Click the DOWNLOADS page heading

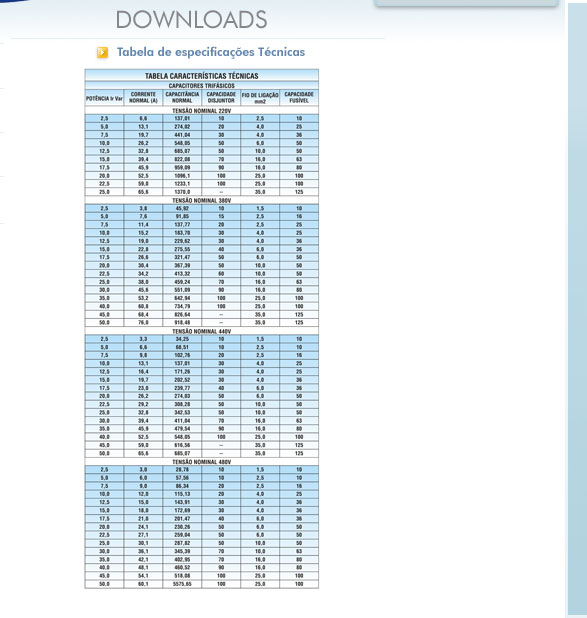pos(192,20)
